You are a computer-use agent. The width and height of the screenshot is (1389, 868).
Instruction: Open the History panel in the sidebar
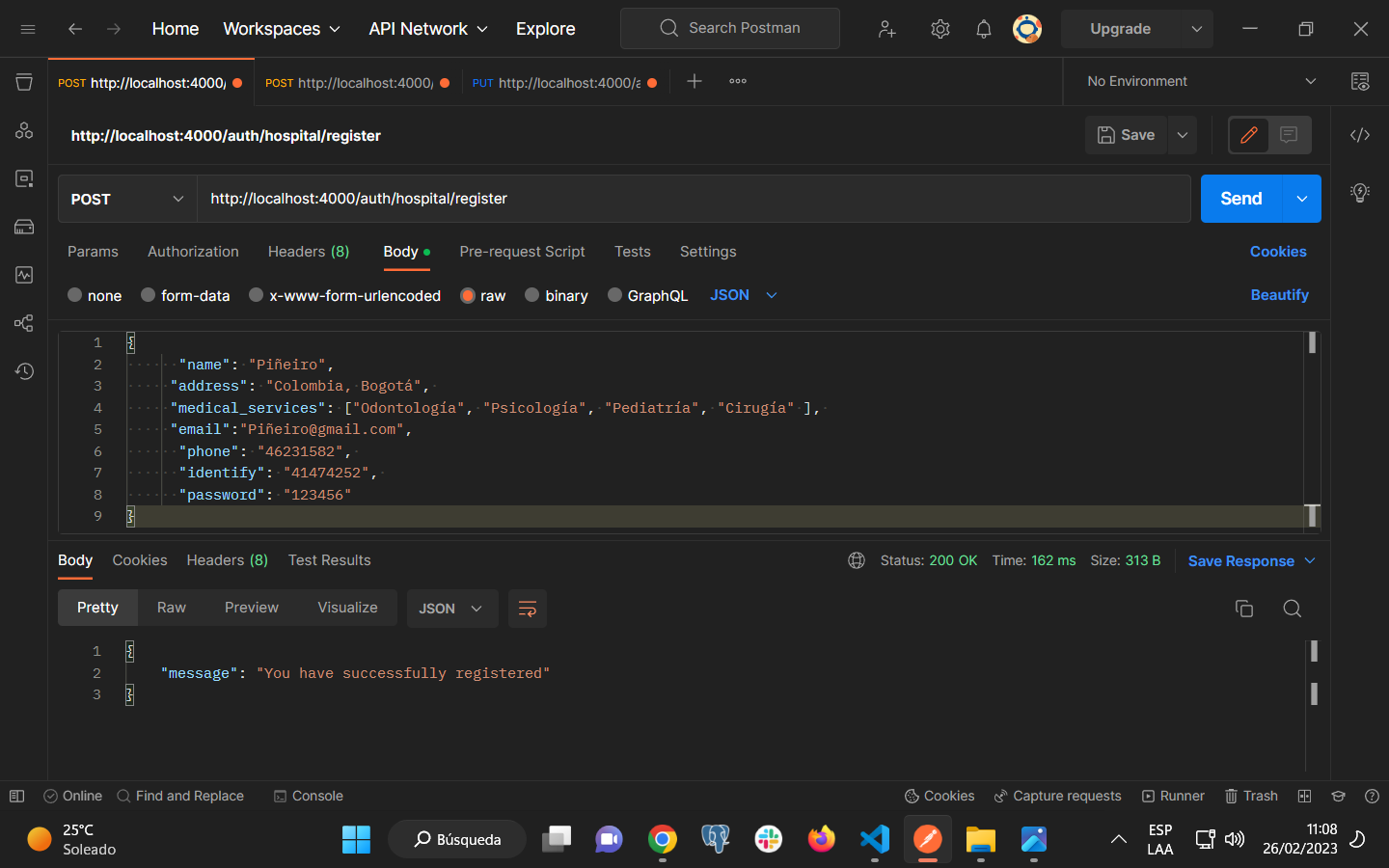tap(23, 371)
